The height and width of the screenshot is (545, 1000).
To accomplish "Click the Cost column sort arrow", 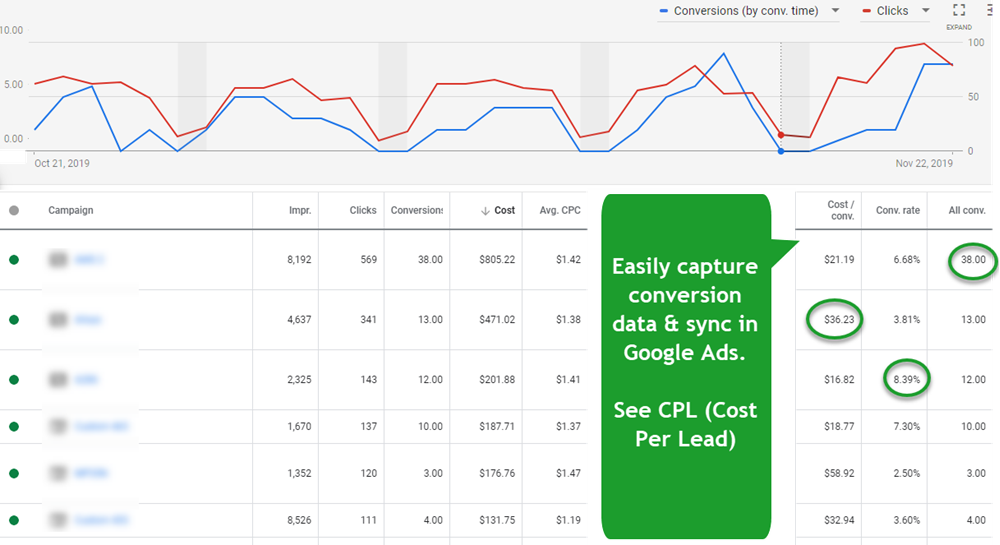I will click(485, 210).
